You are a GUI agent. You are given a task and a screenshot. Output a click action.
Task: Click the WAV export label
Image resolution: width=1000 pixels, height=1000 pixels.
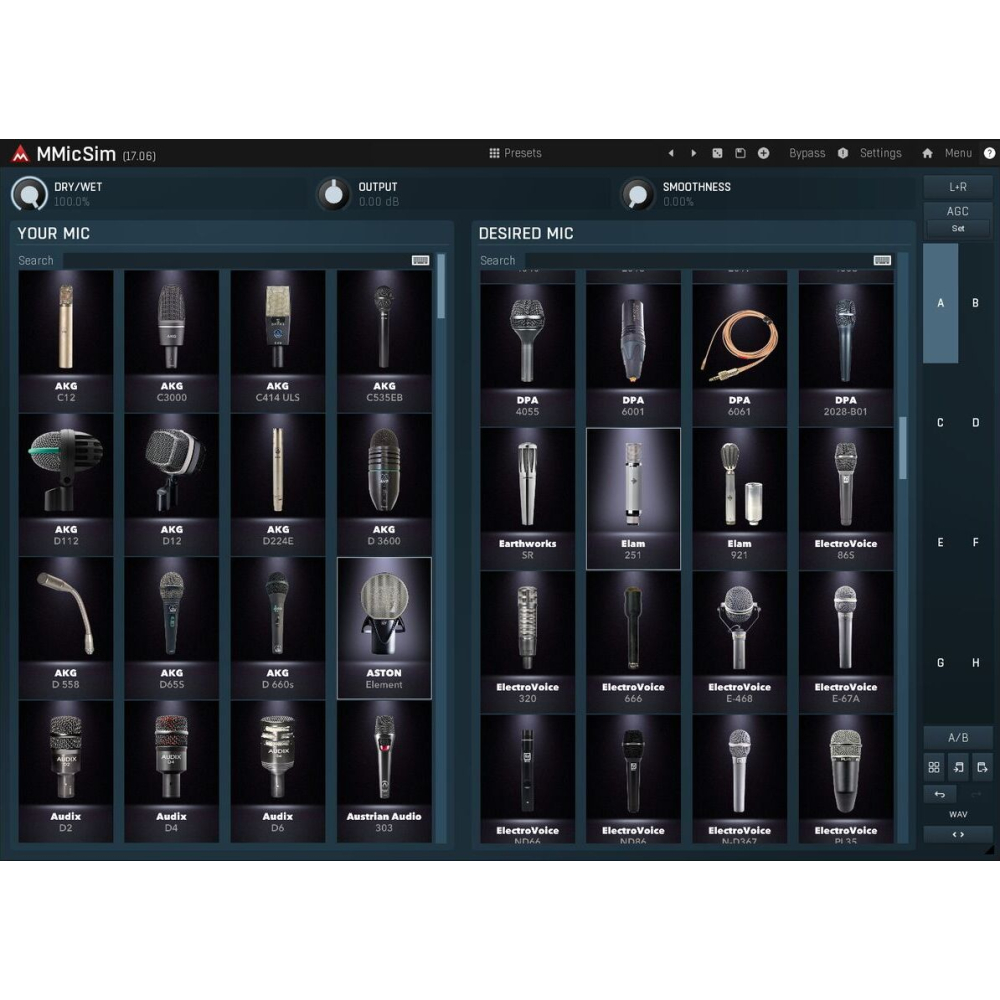click(x=958, y=814)
